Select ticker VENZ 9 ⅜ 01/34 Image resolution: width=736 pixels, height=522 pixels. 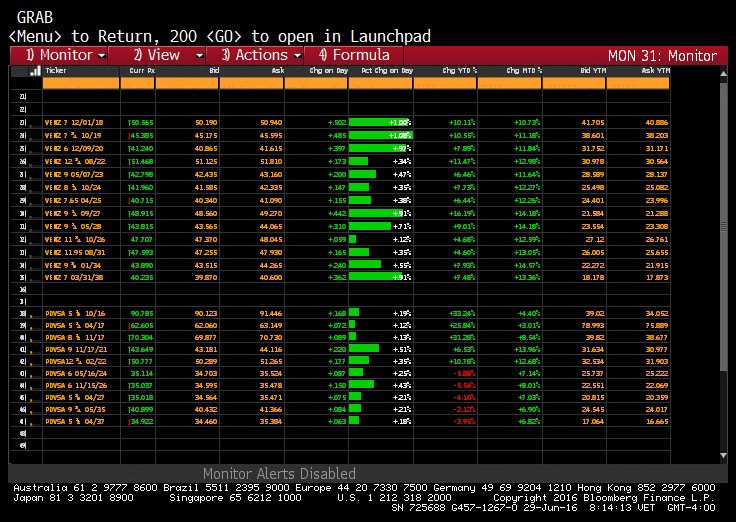tap(72, 266)
